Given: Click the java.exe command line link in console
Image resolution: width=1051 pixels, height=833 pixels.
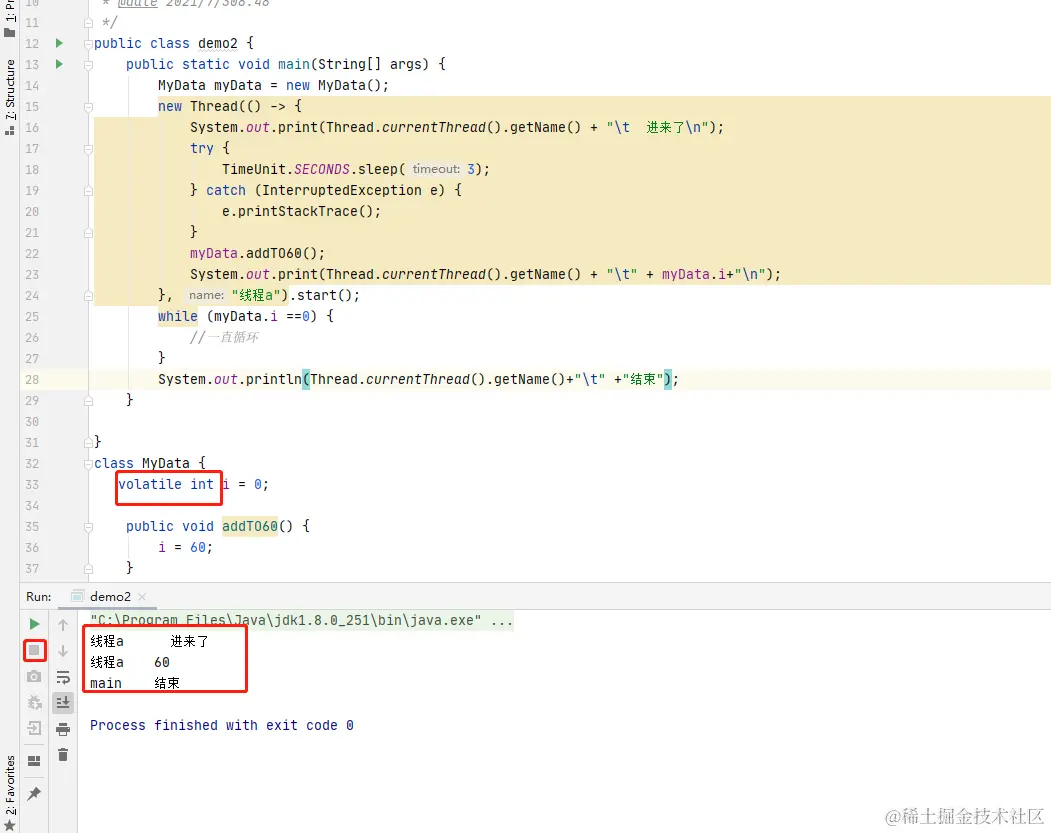Looking at the screenshot, I should [x=302, y=621].
